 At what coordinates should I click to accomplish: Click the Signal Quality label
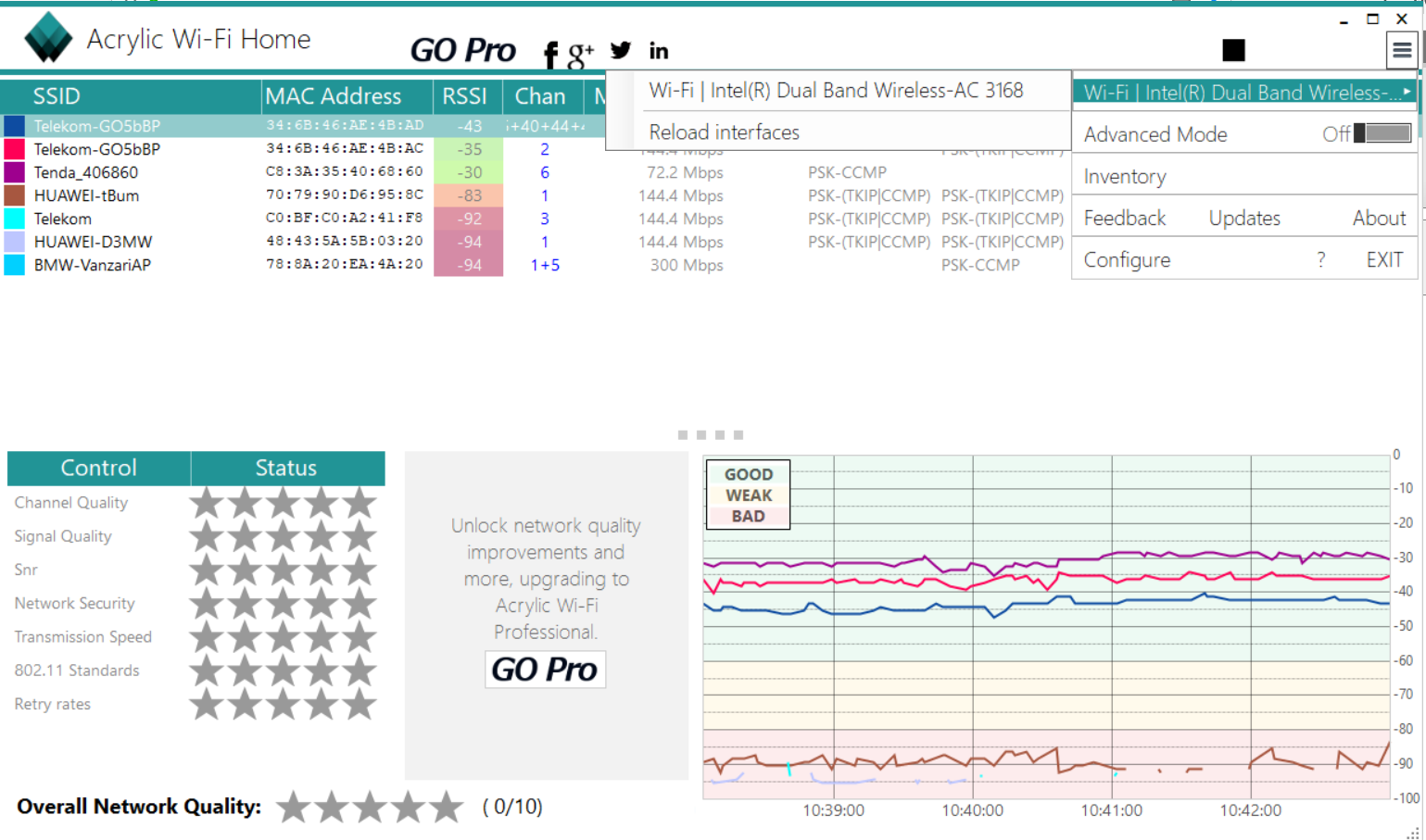click(63, 536)
